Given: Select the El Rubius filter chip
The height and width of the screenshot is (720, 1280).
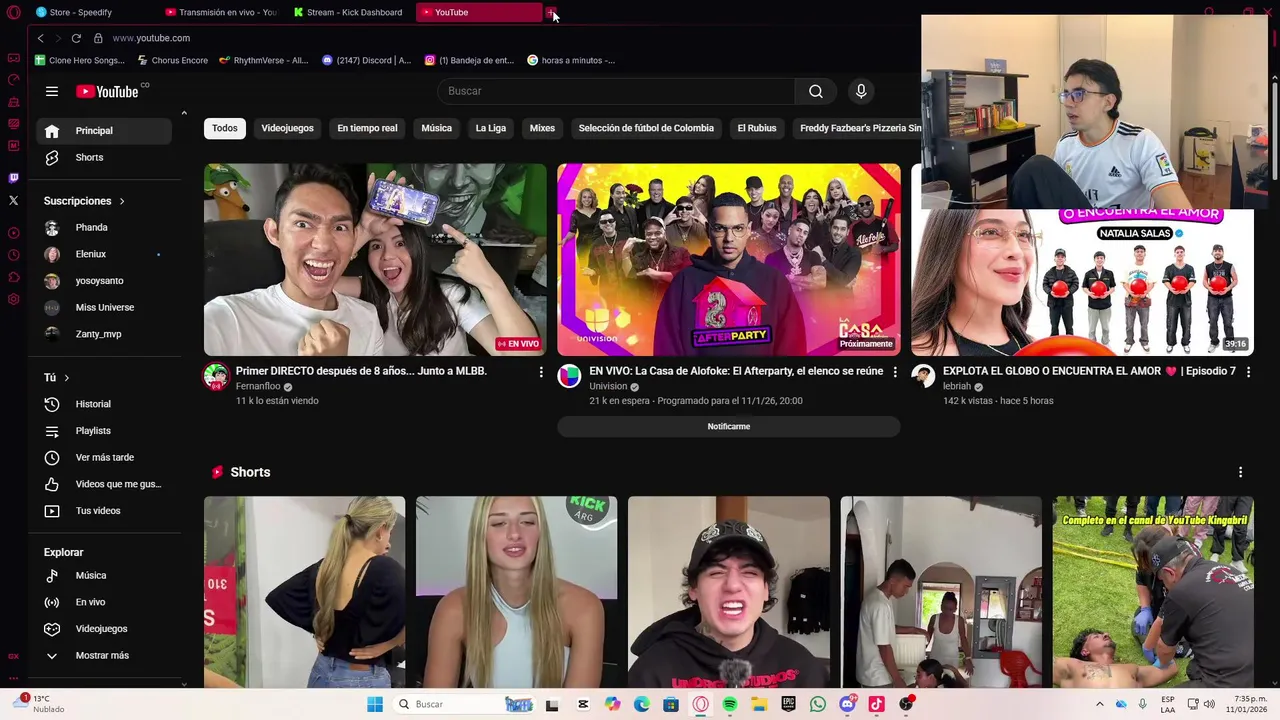Looking at the screenshot, I should [757, 128].
